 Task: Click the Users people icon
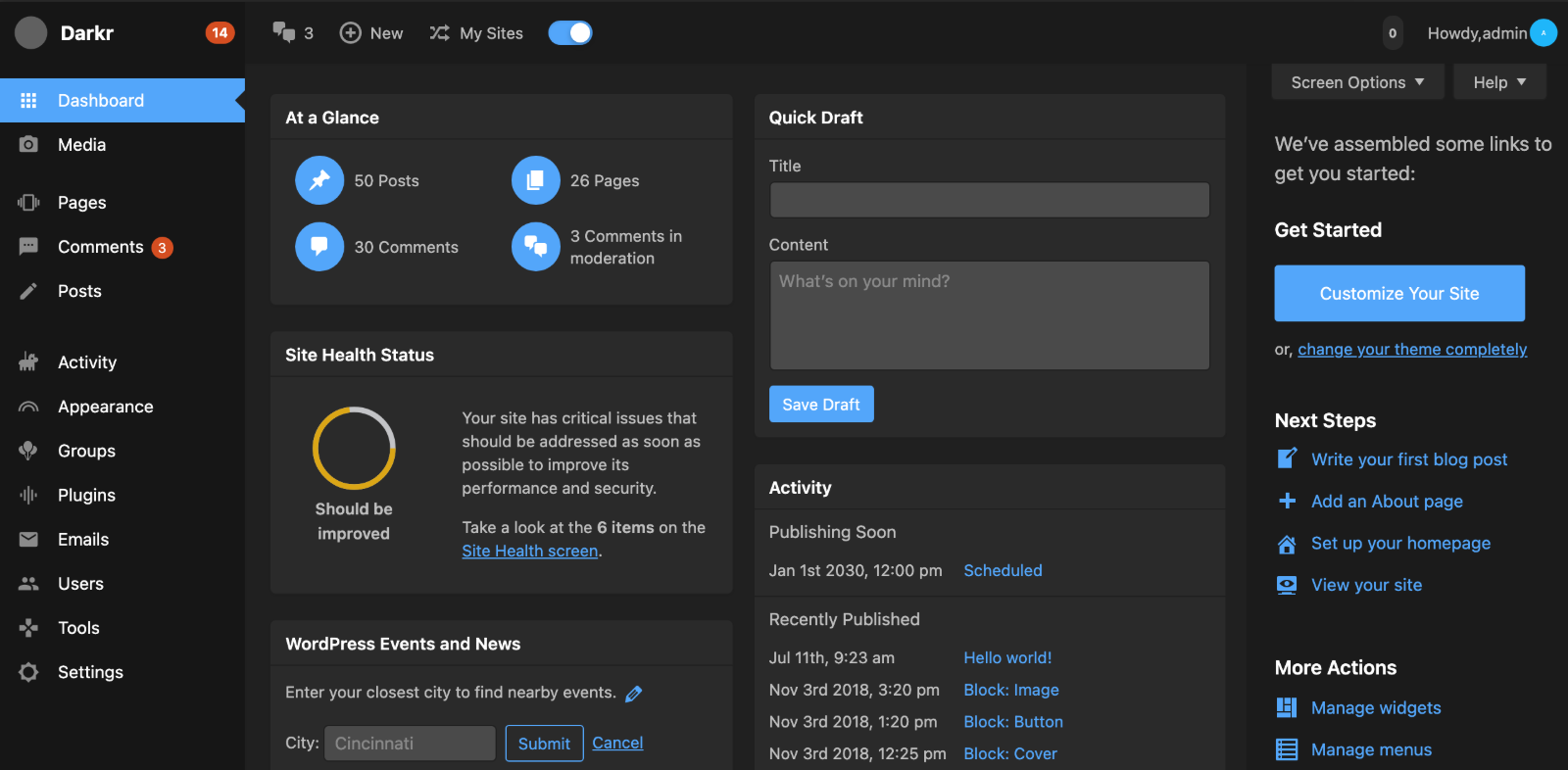coord(28,584)
